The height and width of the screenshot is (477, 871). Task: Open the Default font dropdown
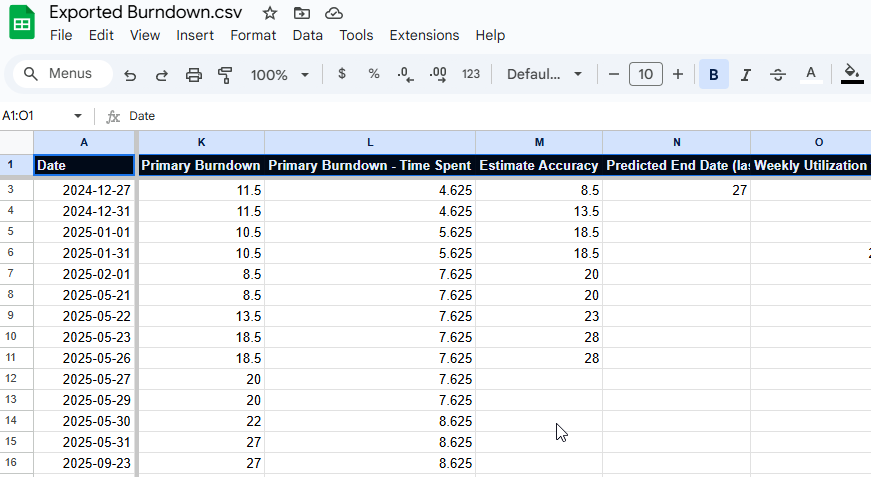click(x=545, y=74)
